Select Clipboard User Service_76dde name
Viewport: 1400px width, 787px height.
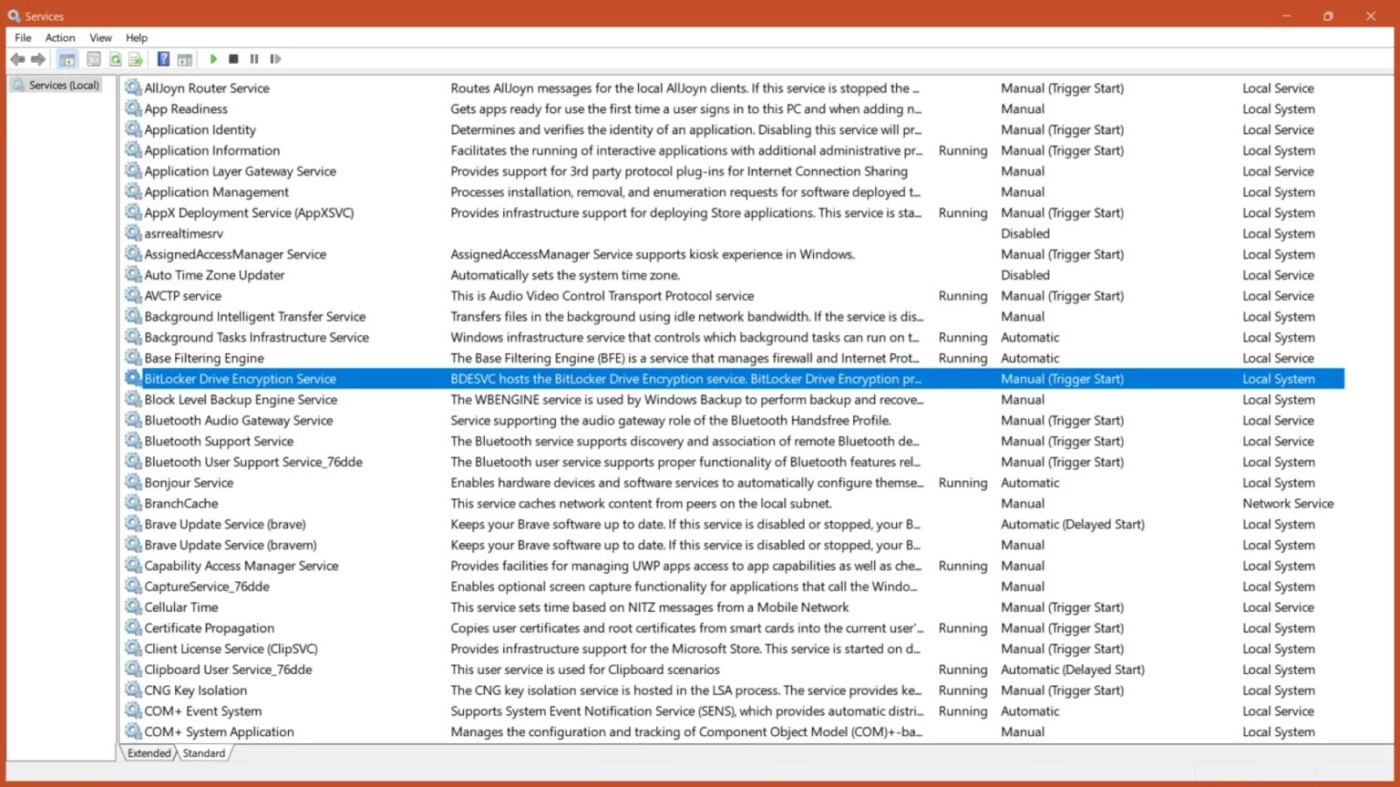(x=228, y=670)
